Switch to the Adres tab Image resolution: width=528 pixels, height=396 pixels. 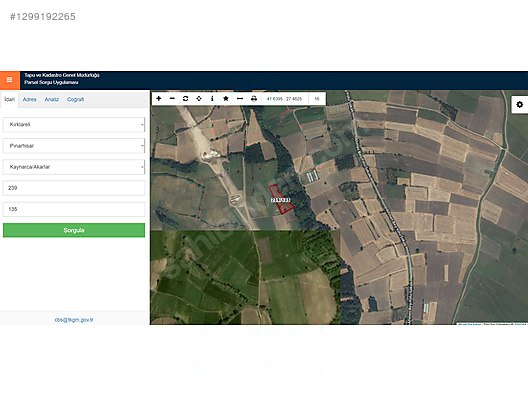click(30, 99)
